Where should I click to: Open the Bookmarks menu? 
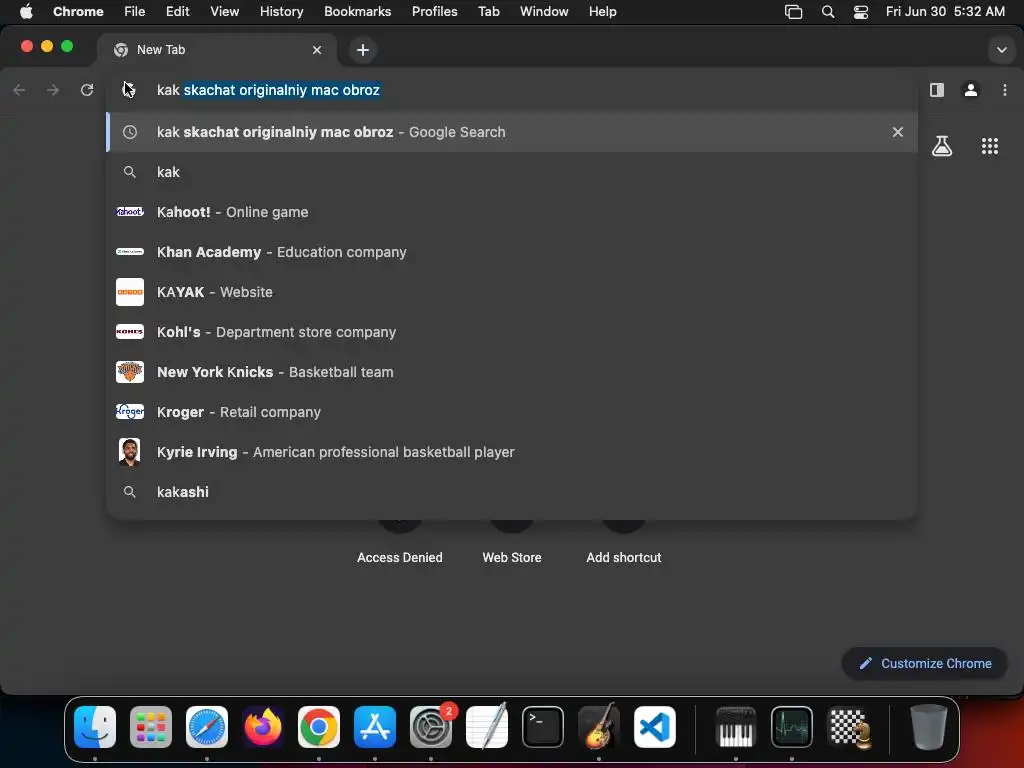pyautogui.click(x=357, y=11)
